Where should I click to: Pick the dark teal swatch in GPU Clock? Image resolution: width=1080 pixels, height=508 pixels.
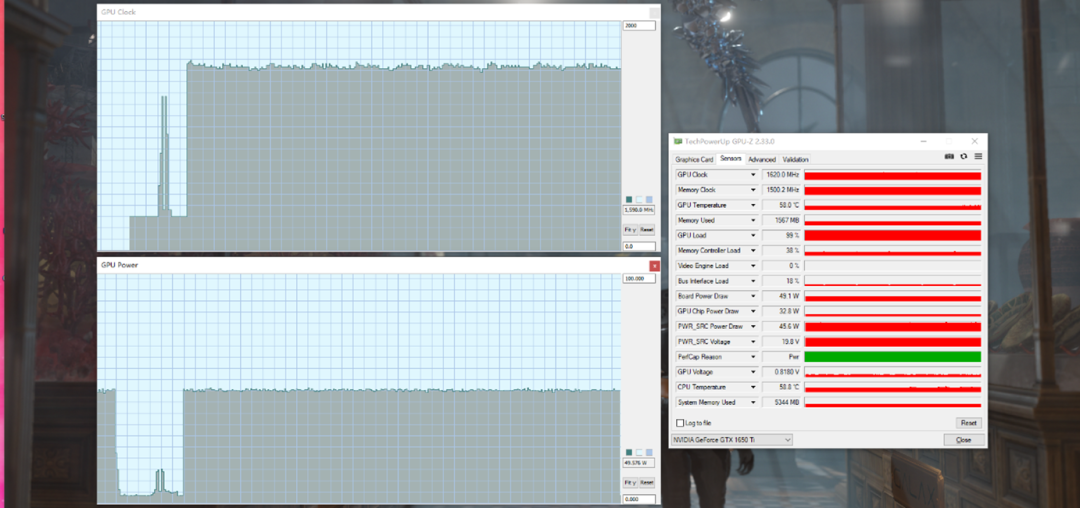(629, 200)
